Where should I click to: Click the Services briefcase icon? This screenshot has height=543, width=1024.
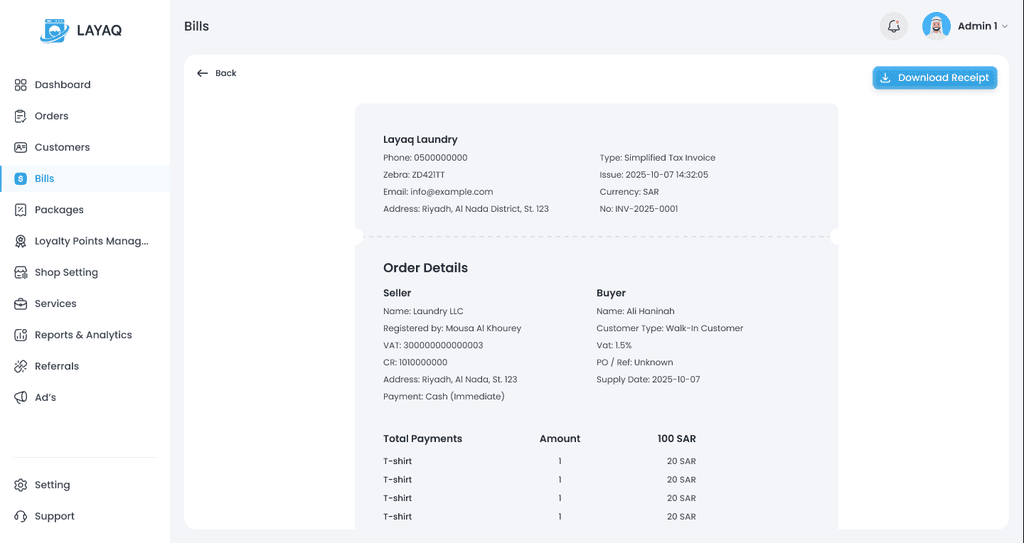click(21, 304)
